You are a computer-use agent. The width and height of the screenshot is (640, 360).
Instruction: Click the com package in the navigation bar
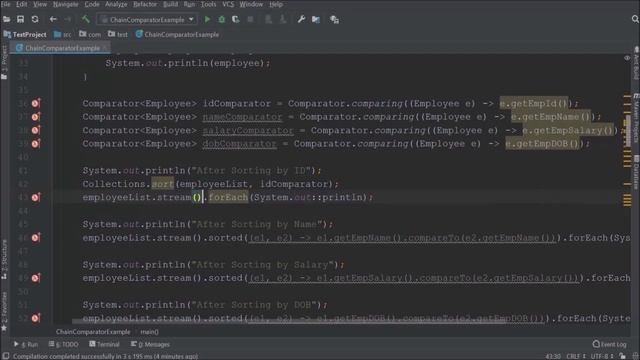90,35
